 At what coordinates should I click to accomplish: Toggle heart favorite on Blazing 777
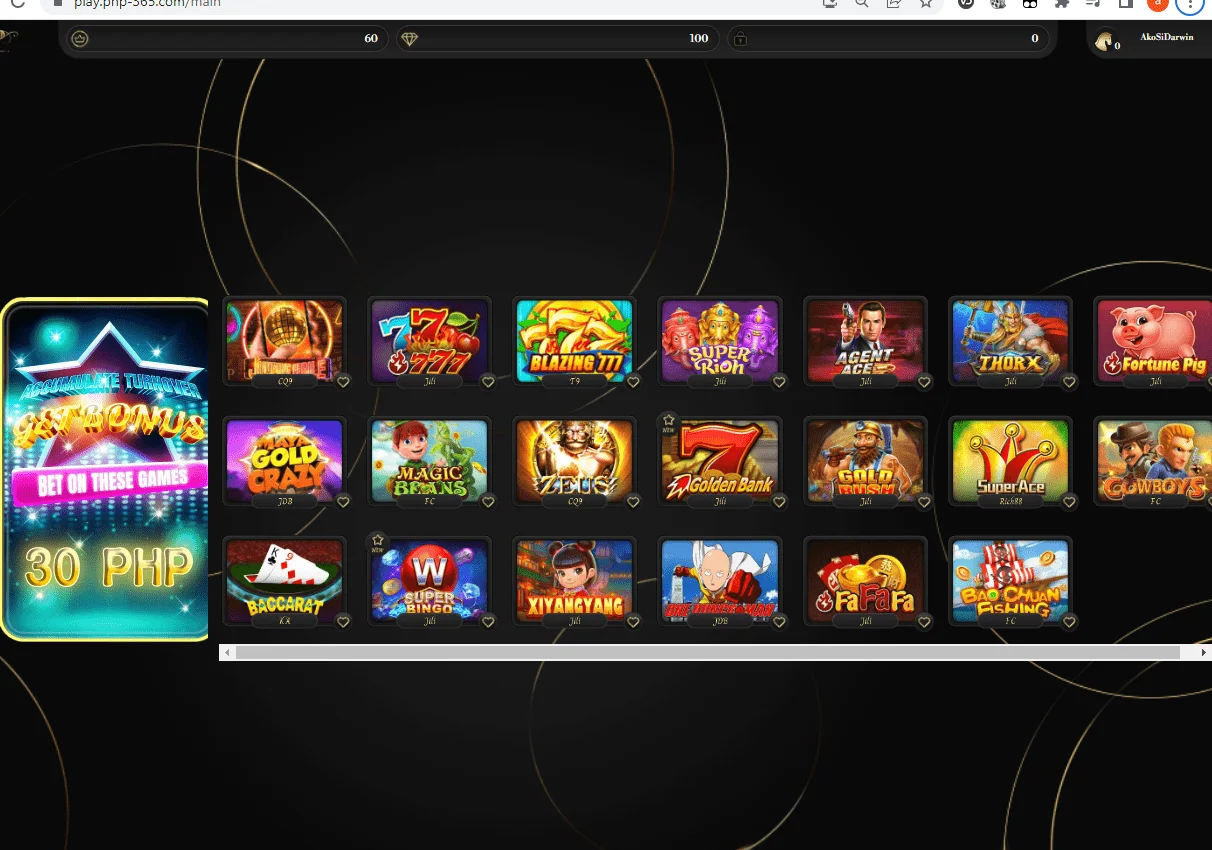[633, 381]
